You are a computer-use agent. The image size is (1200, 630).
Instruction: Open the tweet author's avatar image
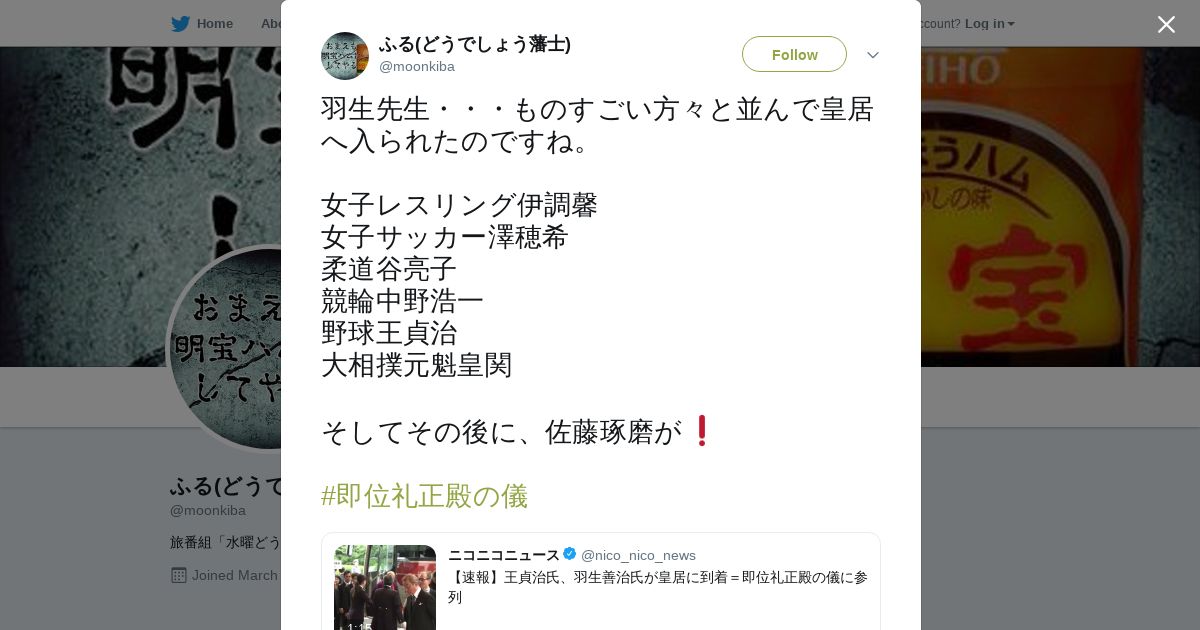tap(345, 56)
